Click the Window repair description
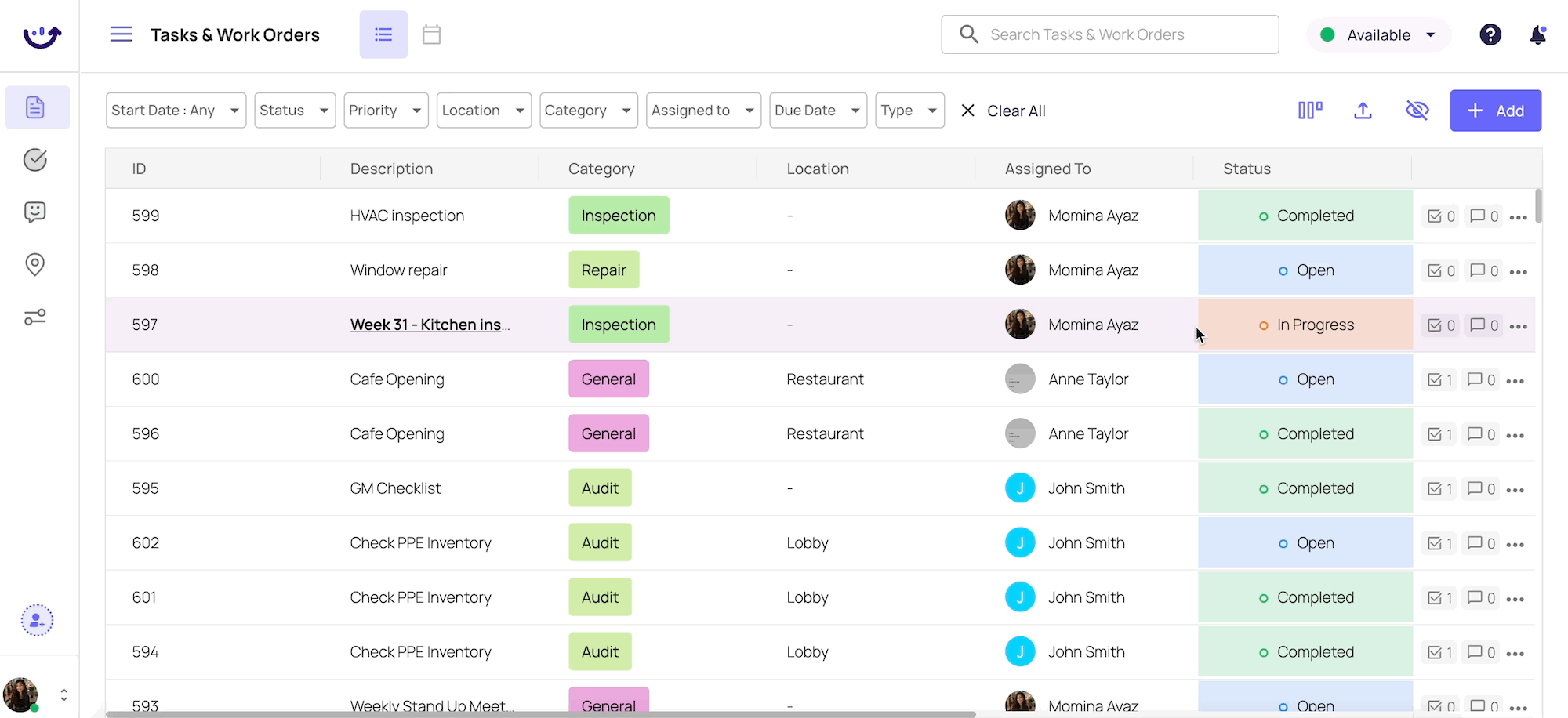 [398, 270]
